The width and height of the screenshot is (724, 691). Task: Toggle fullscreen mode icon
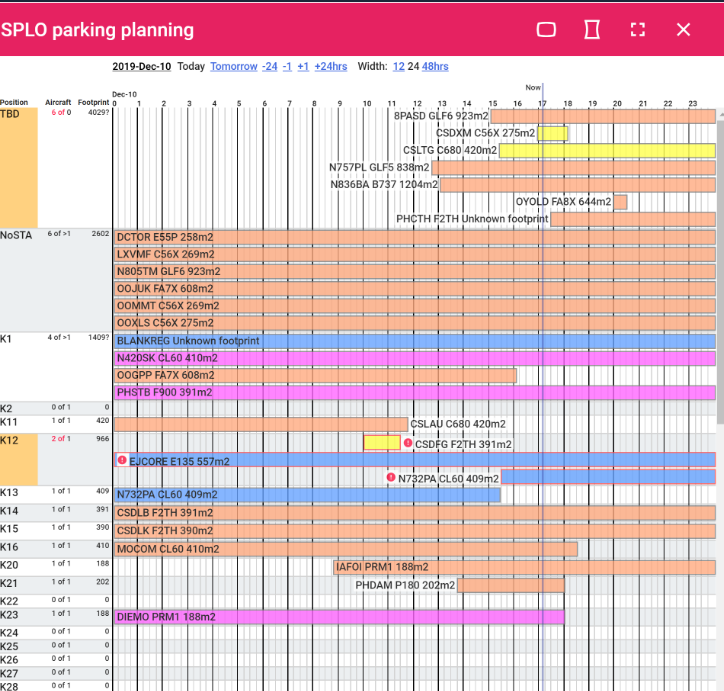(x=638, y=30)
